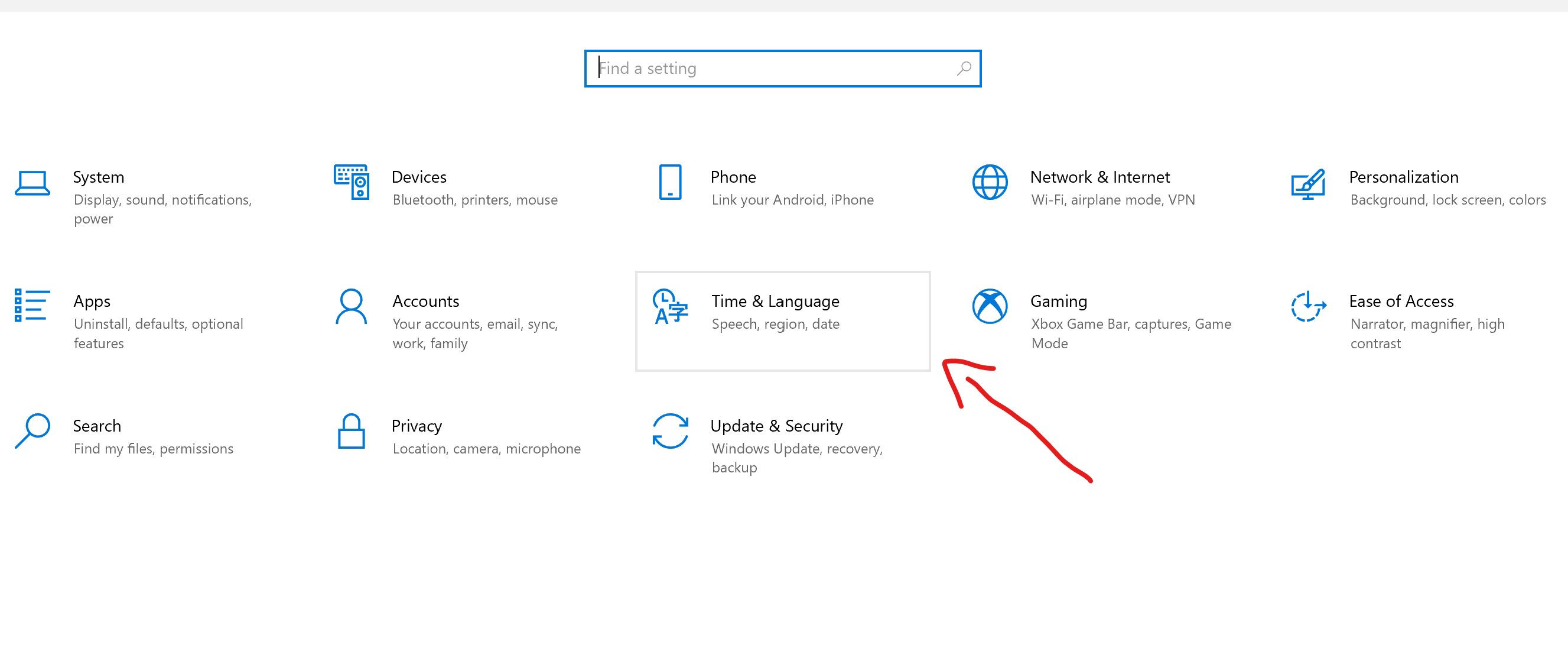The image size is (1568, 661).
Task: Click "Speech, region, date" description
Action: [776, 325]
